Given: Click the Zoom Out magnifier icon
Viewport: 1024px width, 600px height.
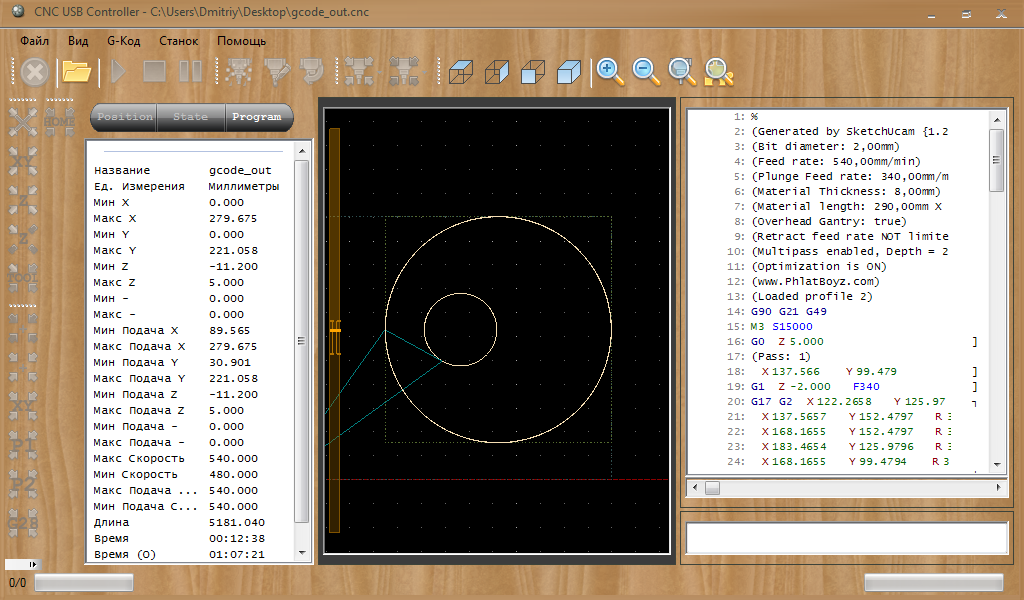Looking at the screenshot, I should click(646, 70).
